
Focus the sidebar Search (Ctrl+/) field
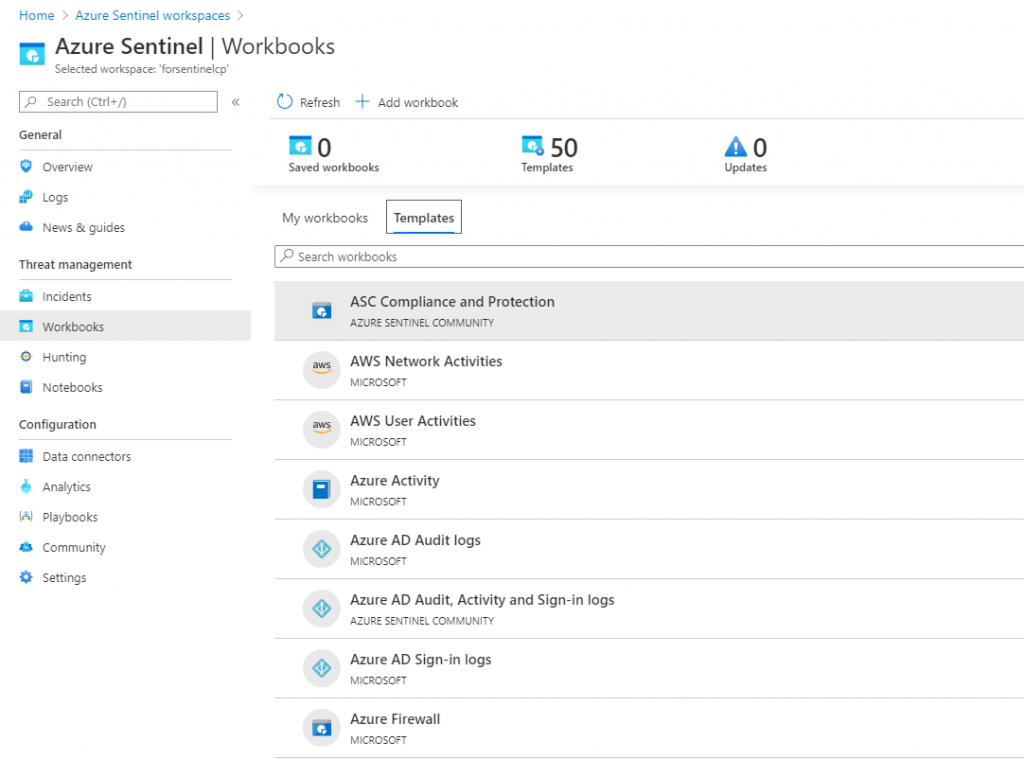(118, 101)
